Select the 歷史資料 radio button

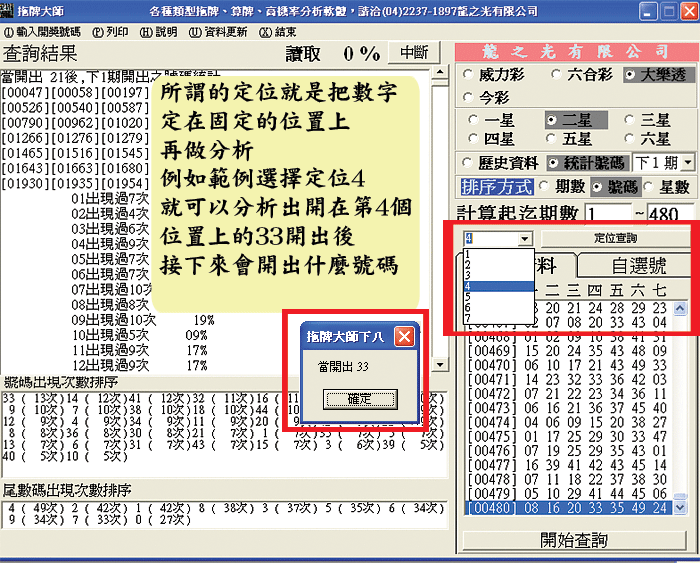500,163
